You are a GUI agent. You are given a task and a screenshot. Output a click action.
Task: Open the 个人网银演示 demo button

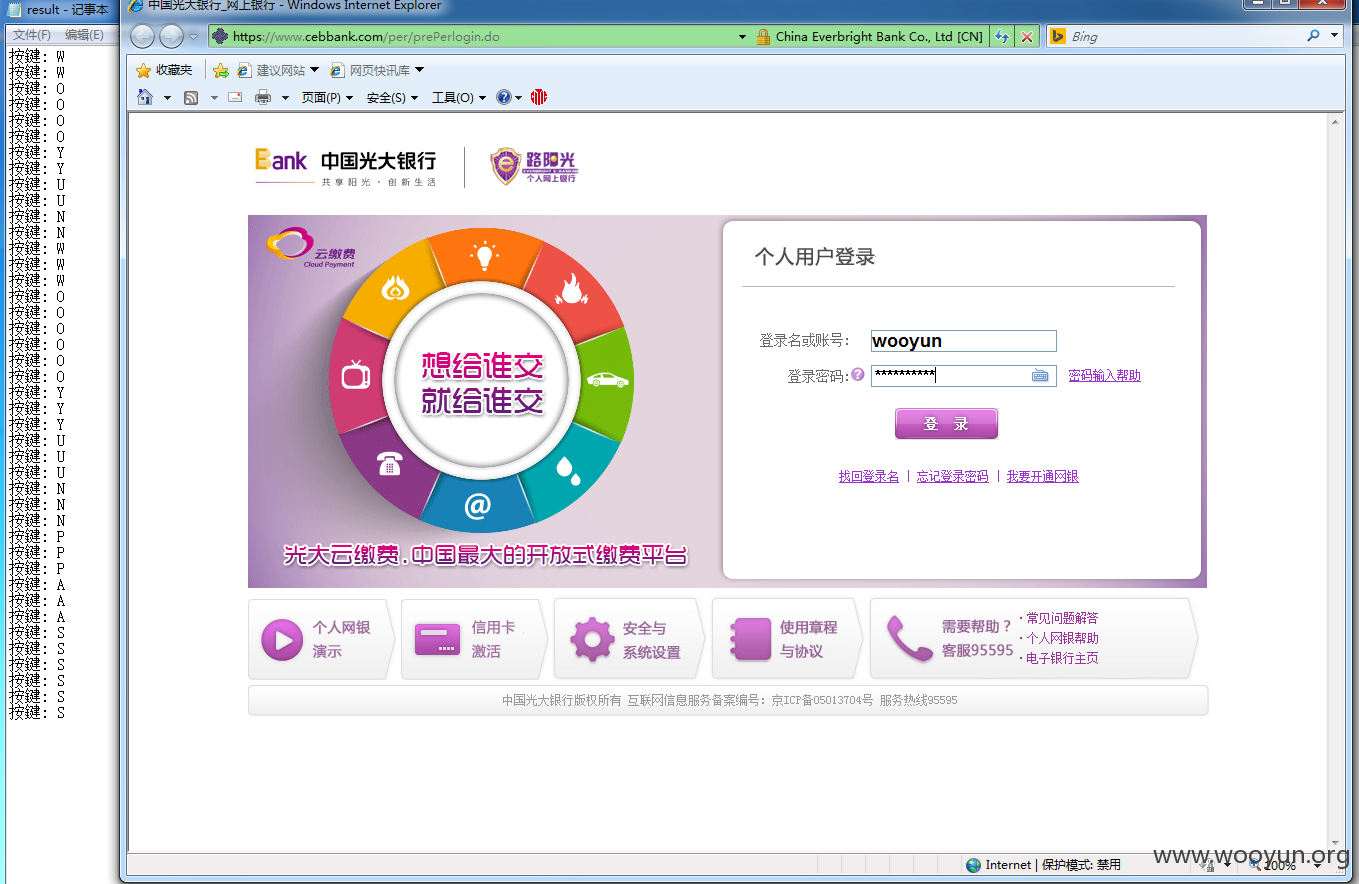[321, 639]
